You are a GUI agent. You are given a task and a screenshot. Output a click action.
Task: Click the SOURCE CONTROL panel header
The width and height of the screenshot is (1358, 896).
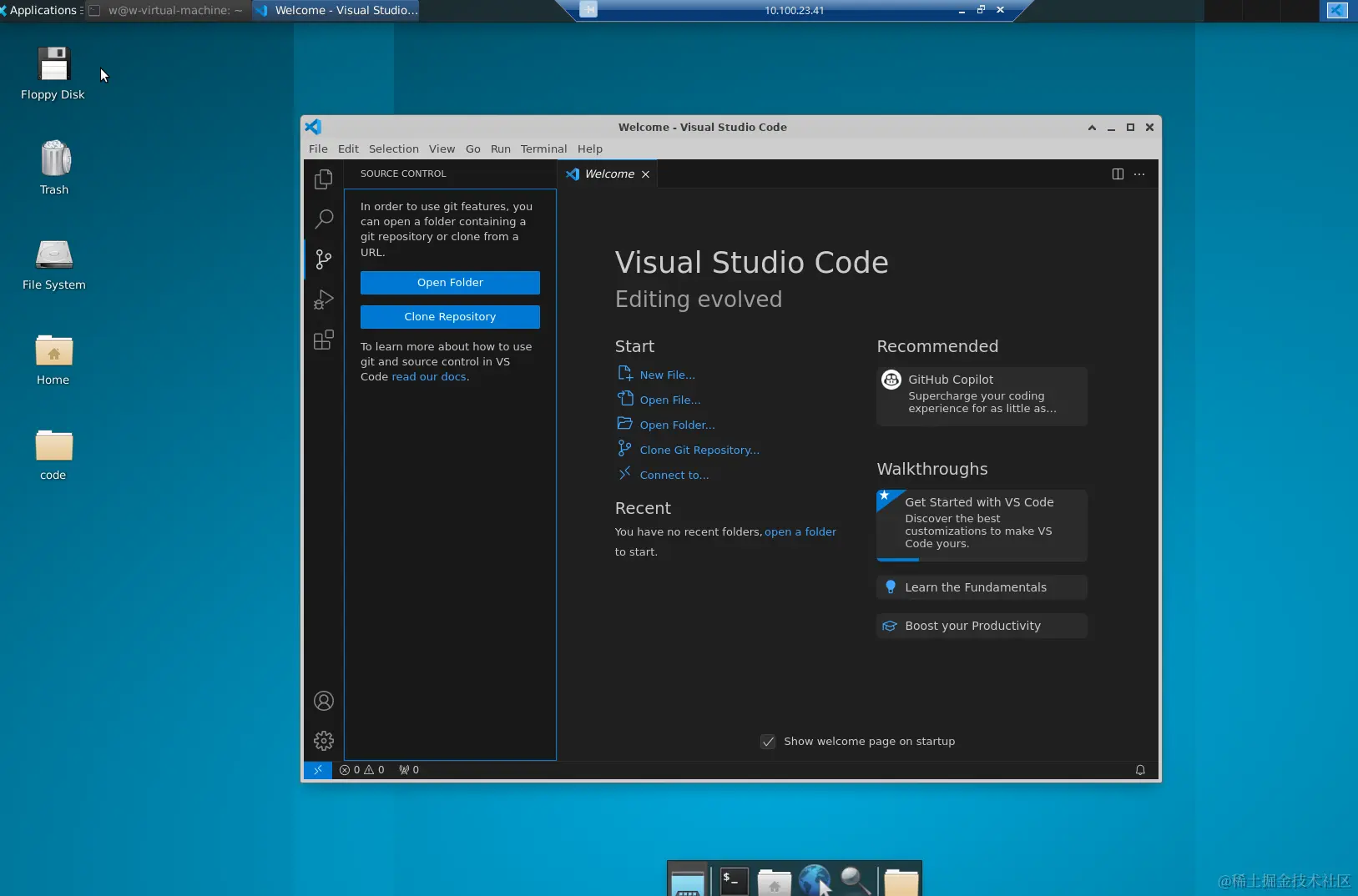point(403,174)
